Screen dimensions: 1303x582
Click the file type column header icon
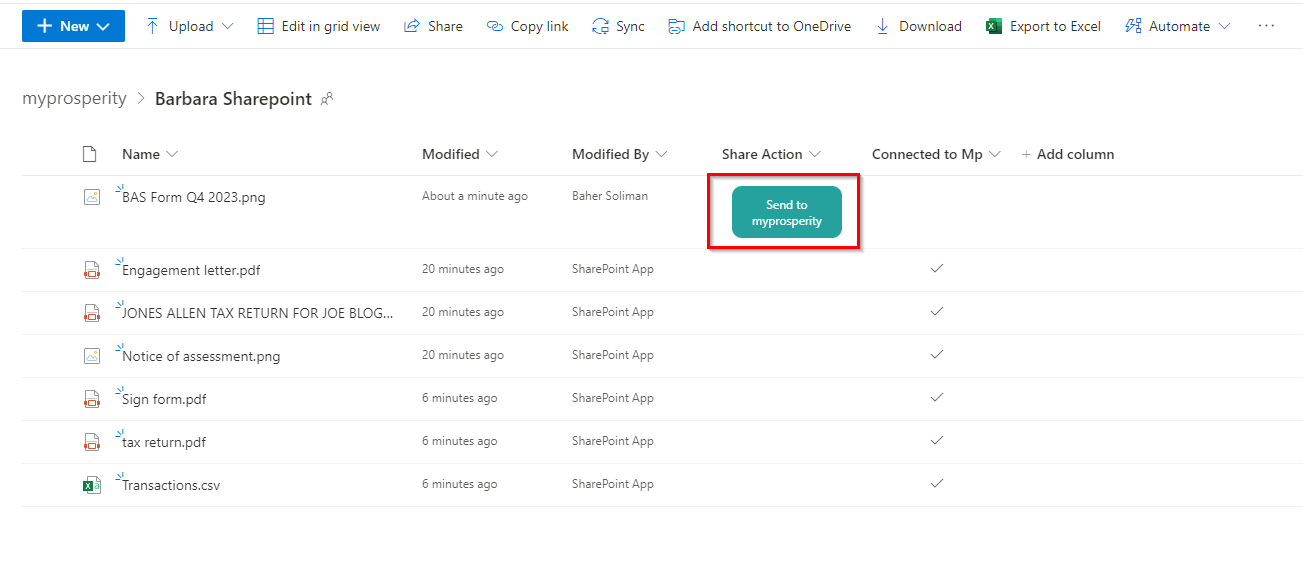pyautogui.click(x=89, y=154)
